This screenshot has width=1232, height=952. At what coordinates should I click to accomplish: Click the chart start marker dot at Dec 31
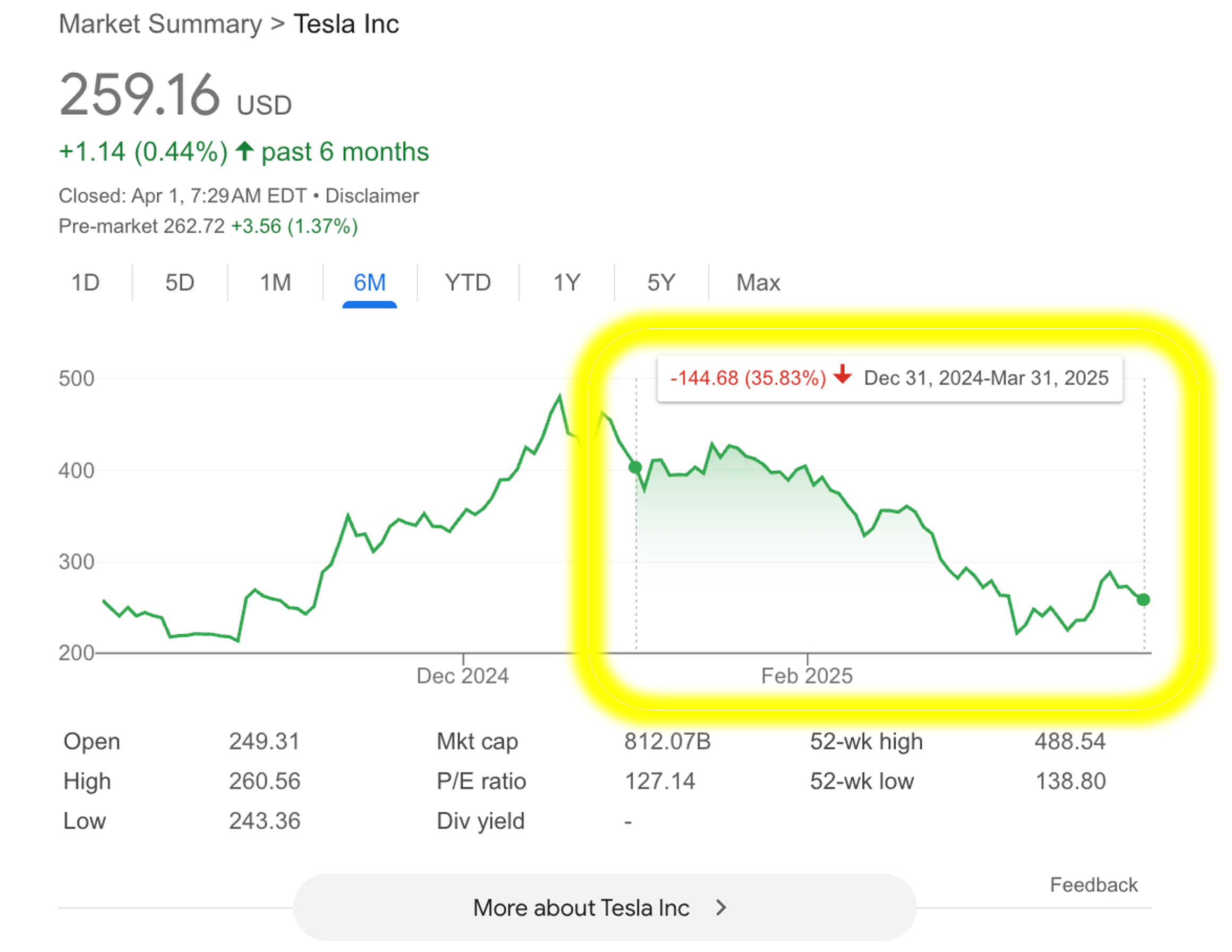coord(635,467)
